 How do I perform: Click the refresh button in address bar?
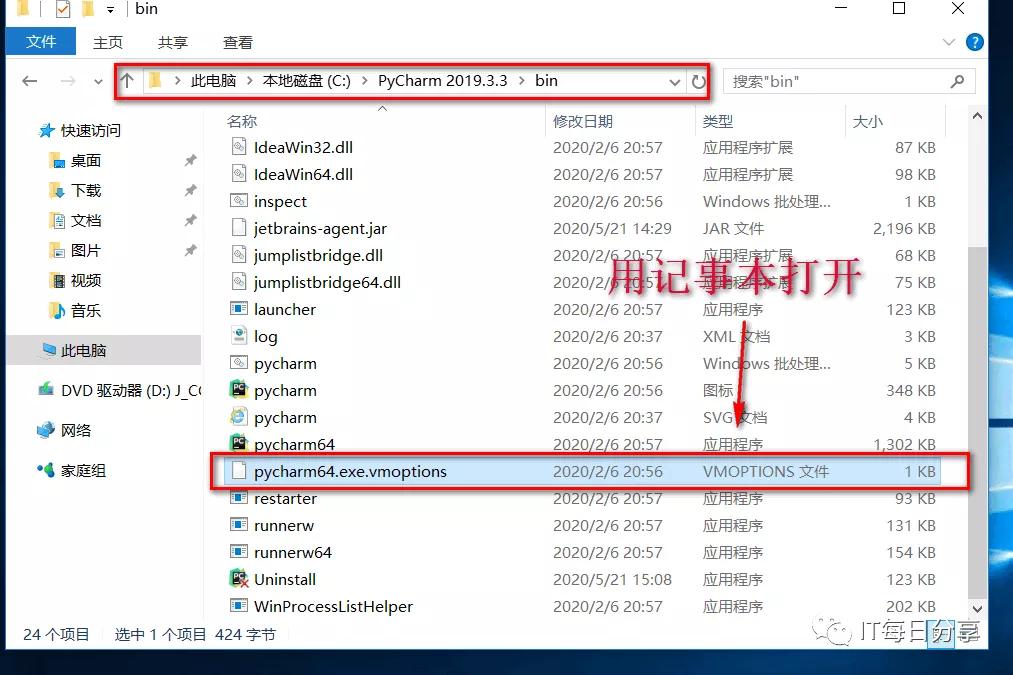tap(698, 81)
